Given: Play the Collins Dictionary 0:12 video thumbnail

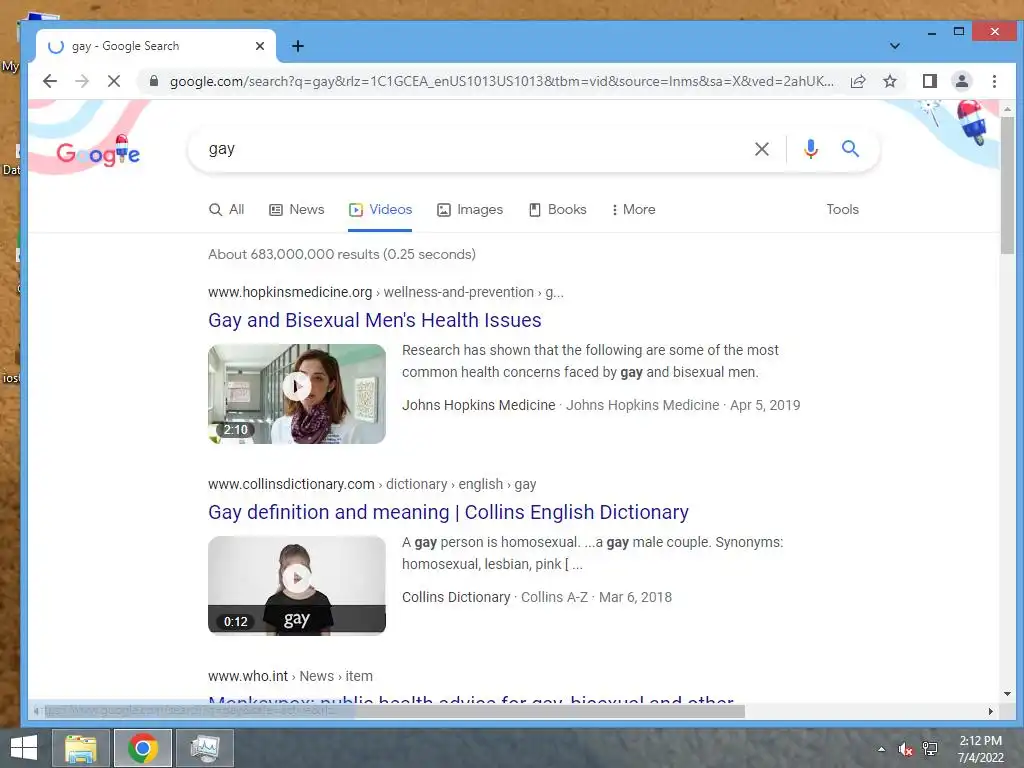Looking at the screenshot, I should tap(296, 586).
